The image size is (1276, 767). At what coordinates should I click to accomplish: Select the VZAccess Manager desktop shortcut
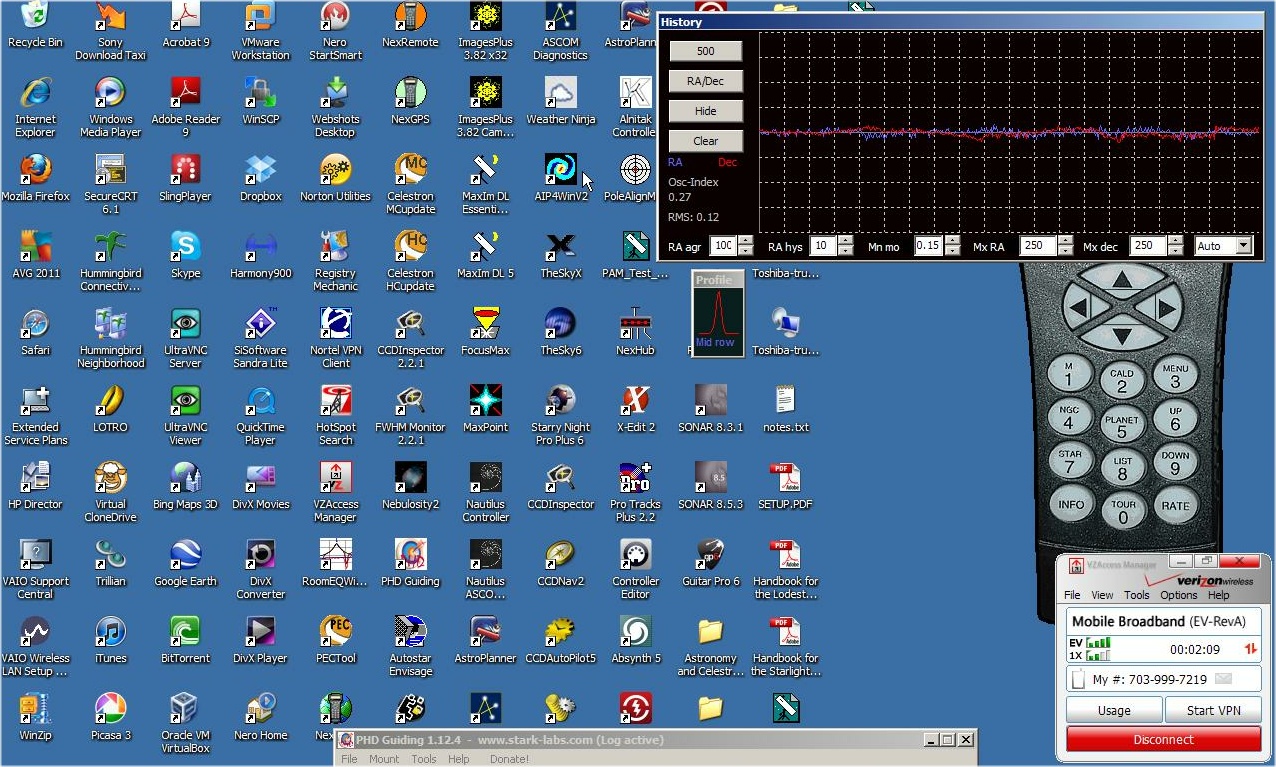pos(335,492)
